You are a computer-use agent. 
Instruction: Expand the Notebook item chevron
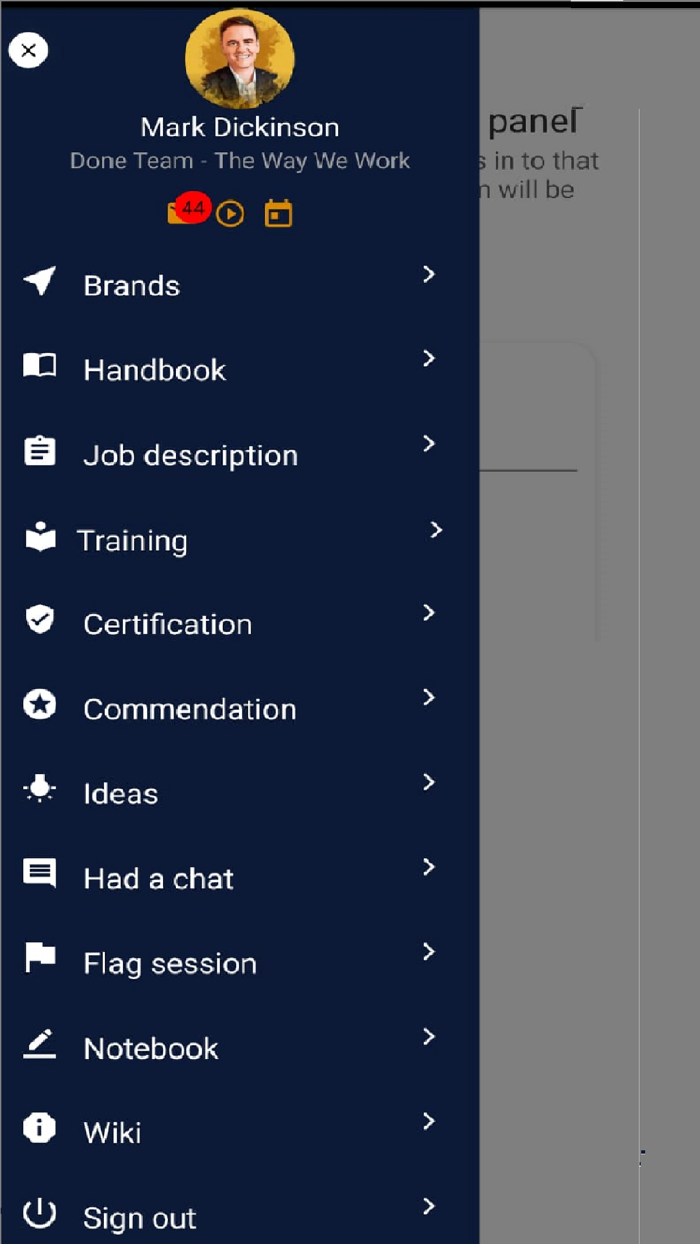point(429,1037)
